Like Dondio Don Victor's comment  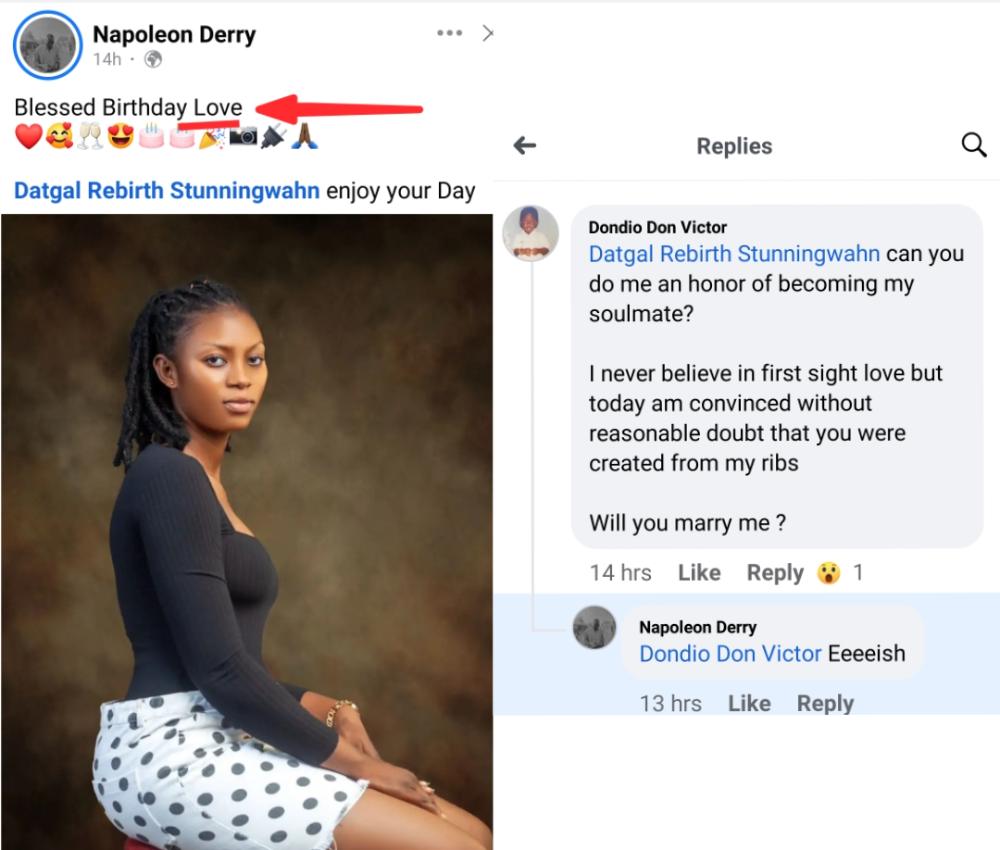[699, 573]
